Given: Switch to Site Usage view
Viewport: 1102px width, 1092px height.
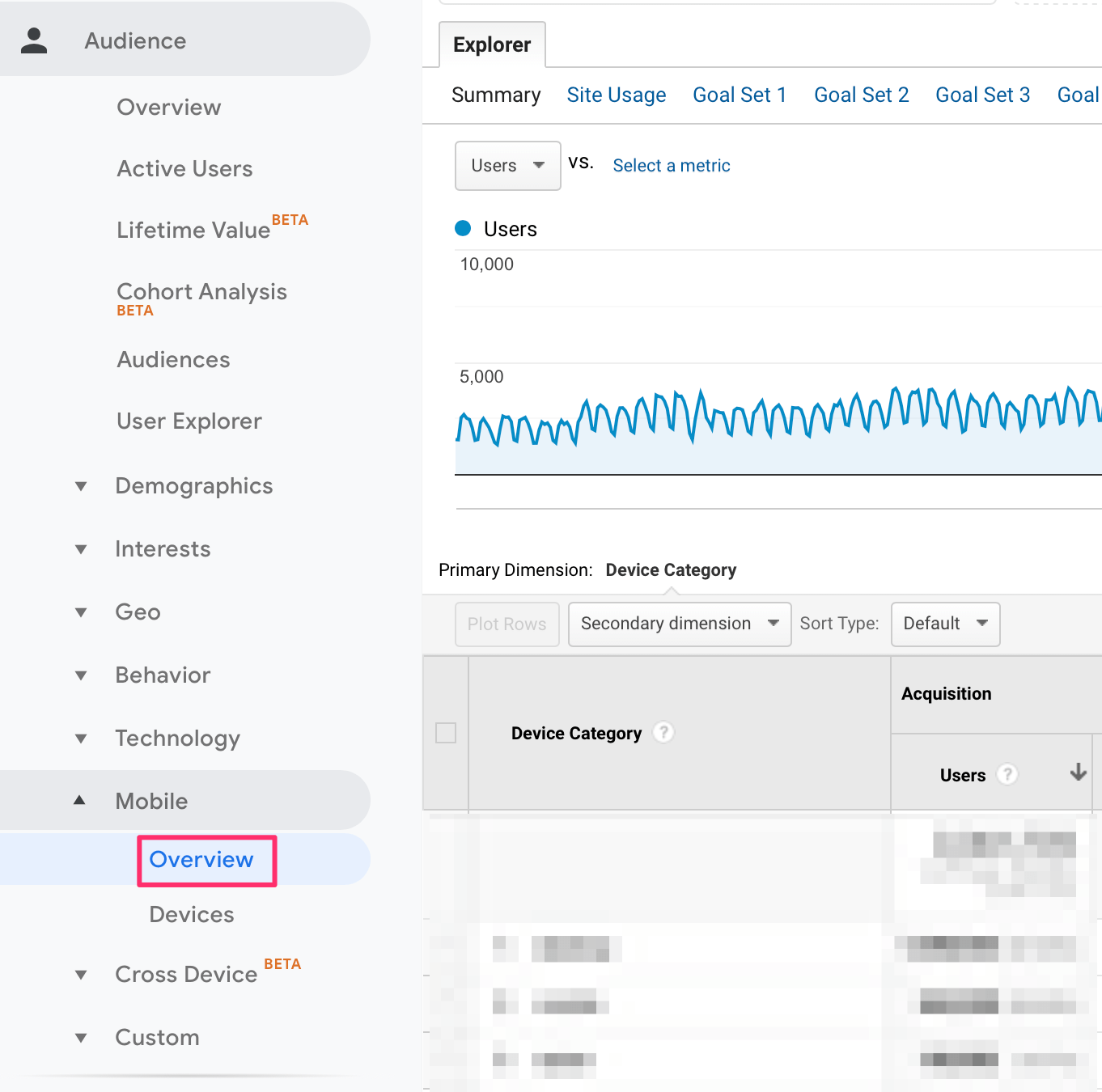Looking at the screenshot, I should click(x=617, y=95).
